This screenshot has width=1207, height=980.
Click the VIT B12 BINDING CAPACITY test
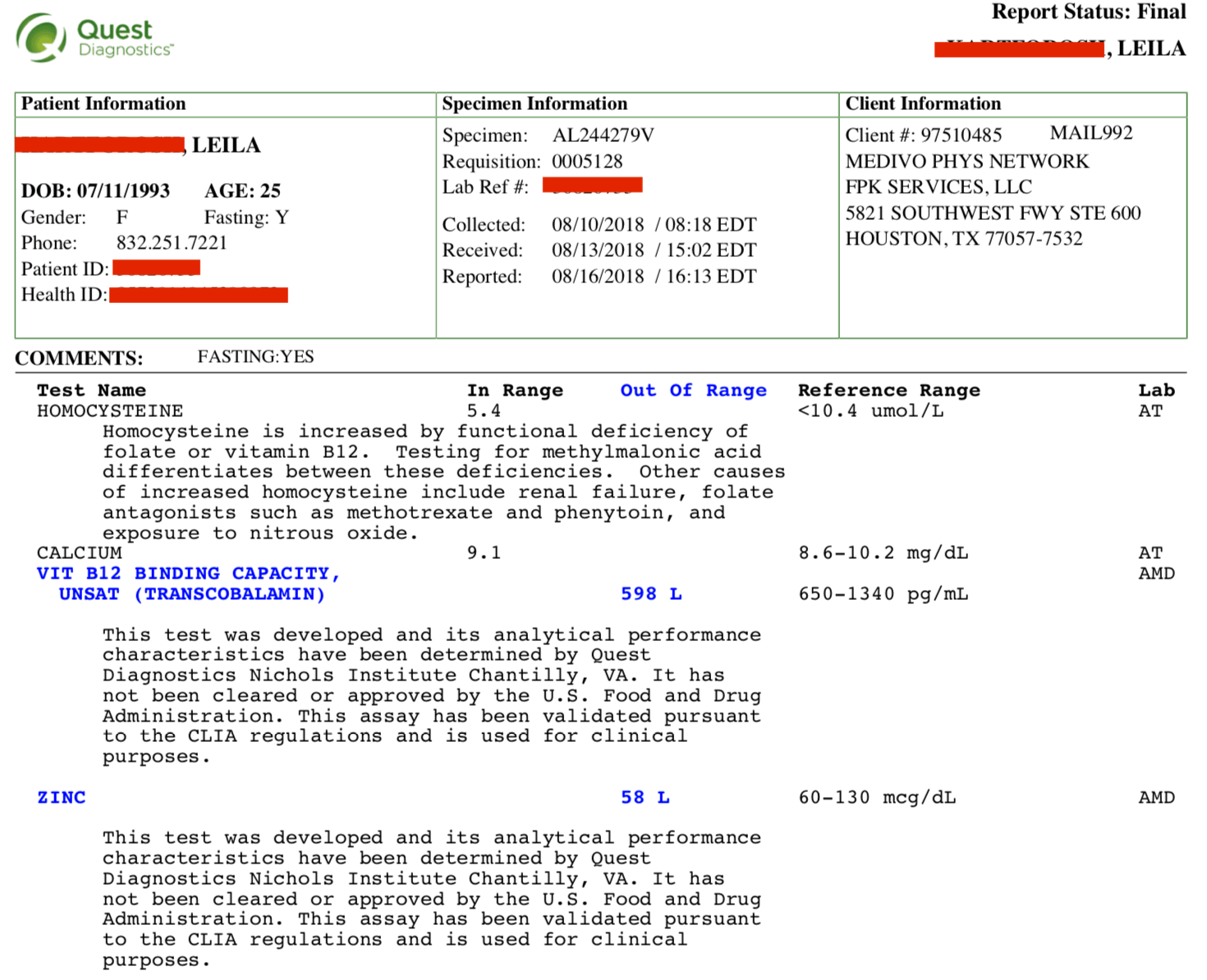(x=189, y=584)
